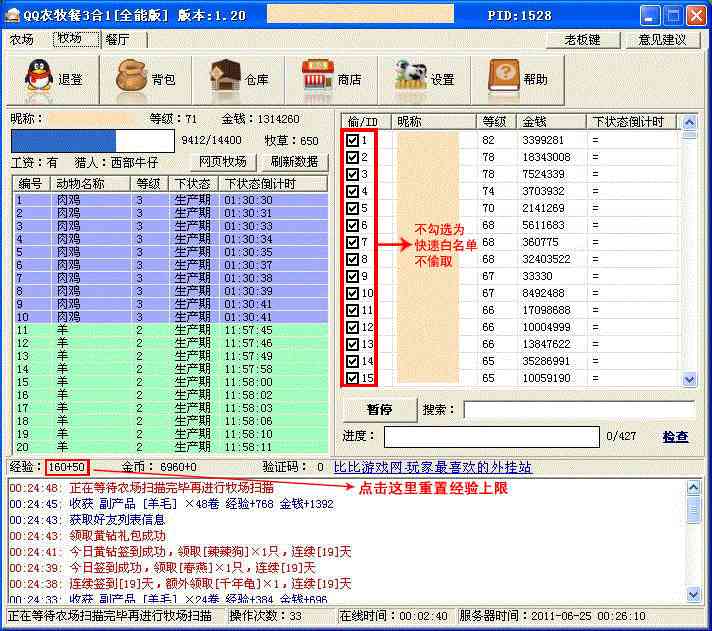Open the 商店 shop icon
Screen dimensions: 712x631
pyautogui.click(x=318, y=77)
